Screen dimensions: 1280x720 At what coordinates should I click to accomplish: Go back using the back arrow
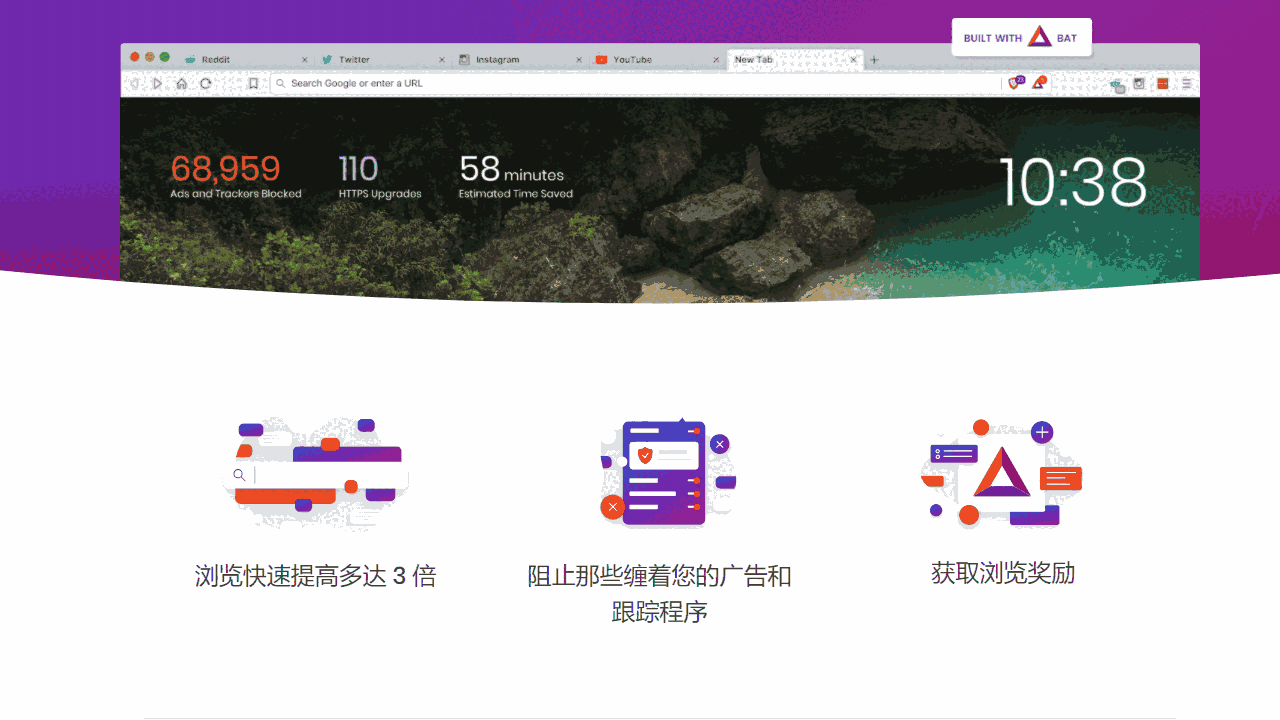[x=135, y=83]
